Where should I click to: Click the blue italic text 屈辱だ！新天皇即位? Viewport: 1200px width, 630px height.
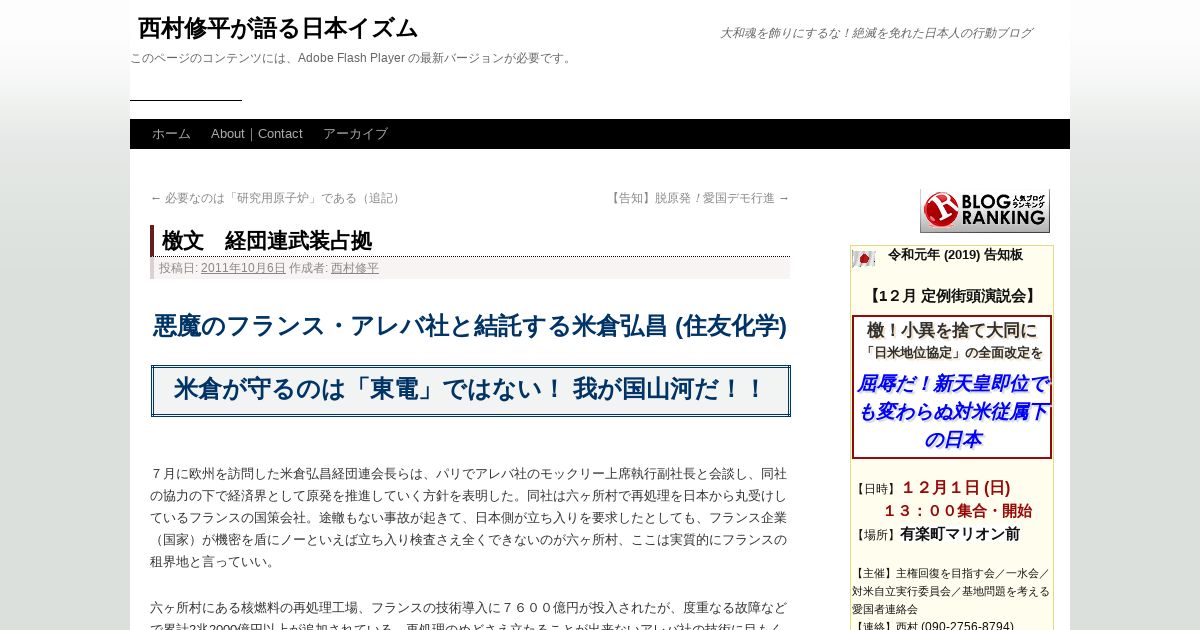click(x=952, y=411)
